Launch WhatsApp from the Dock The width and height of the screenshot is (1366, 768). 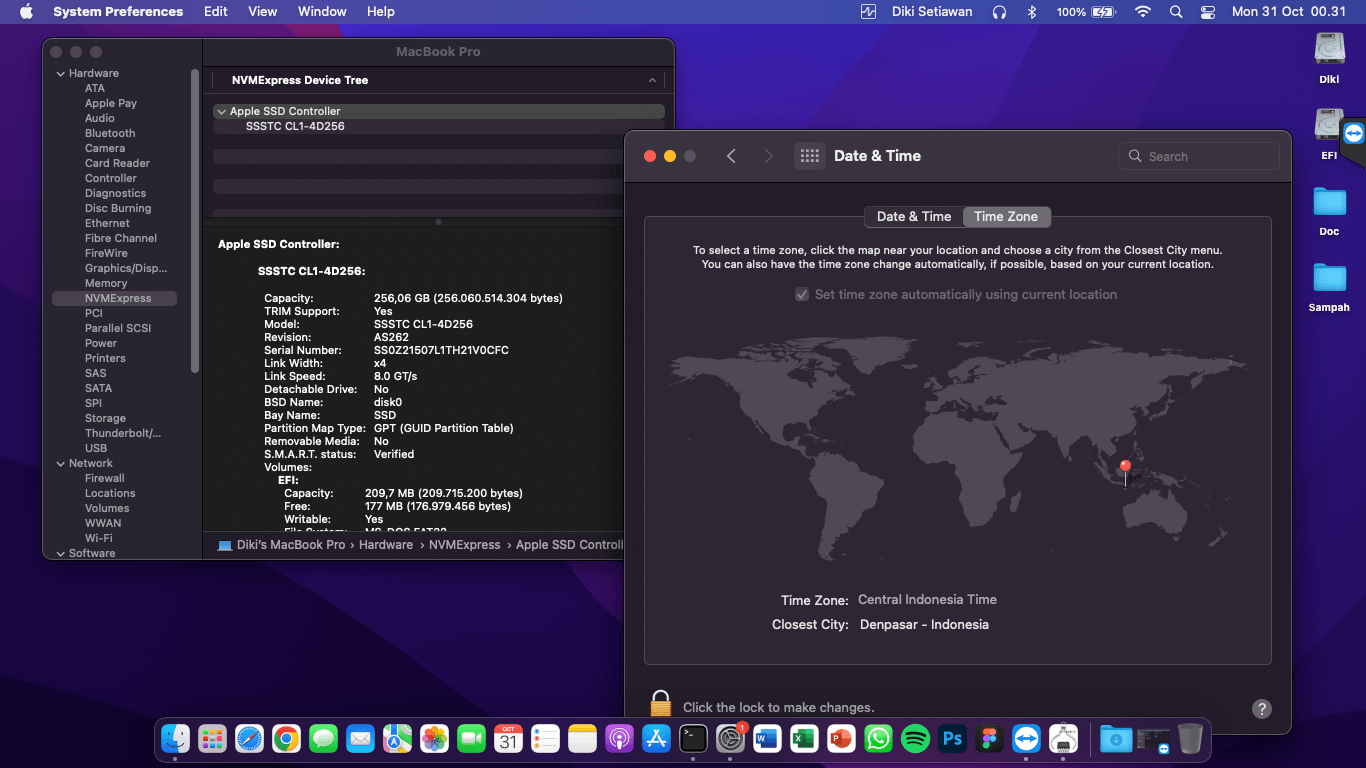coord(878,739)
